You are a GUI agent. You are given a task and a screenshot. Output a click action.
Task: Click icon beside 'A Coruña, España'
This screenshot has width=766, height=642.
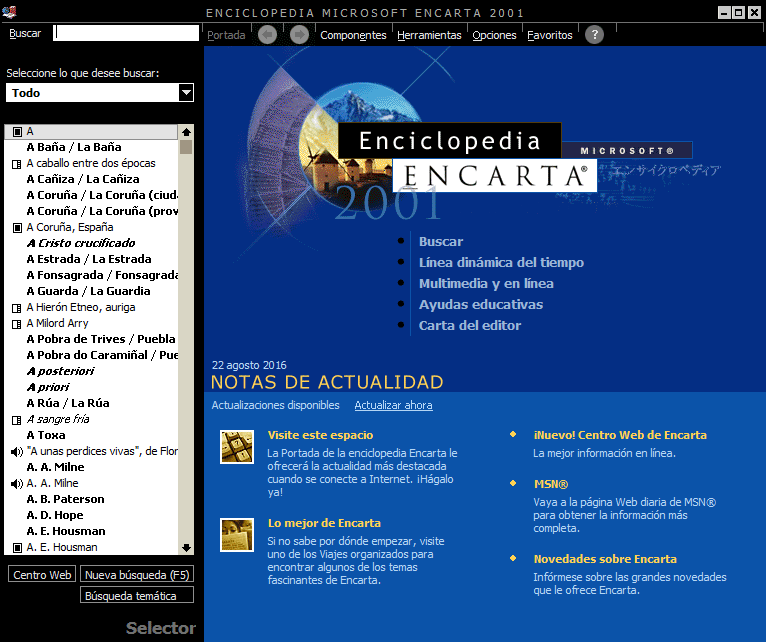[17, 228]
